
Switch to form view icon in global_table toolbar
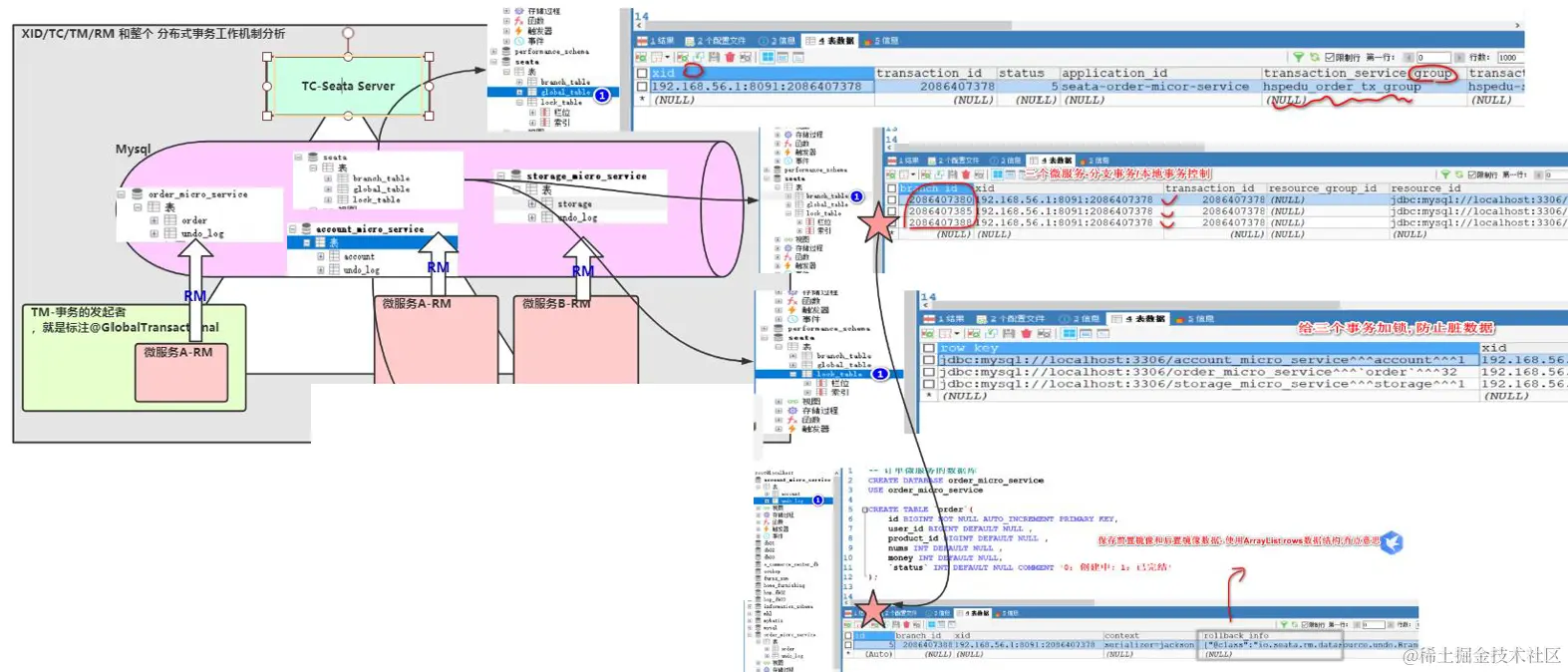pyautogui.click(x=783, y=57)
